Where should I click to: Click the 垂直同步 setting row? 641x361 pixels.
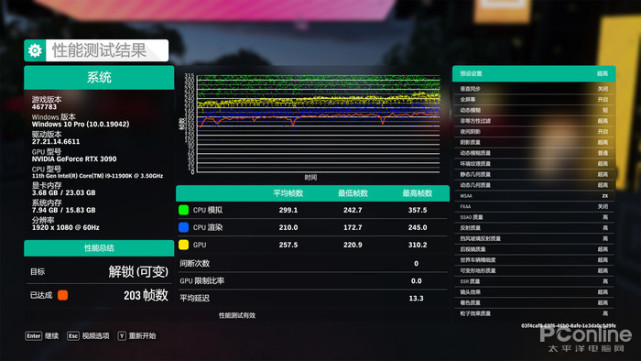point(533,89)
